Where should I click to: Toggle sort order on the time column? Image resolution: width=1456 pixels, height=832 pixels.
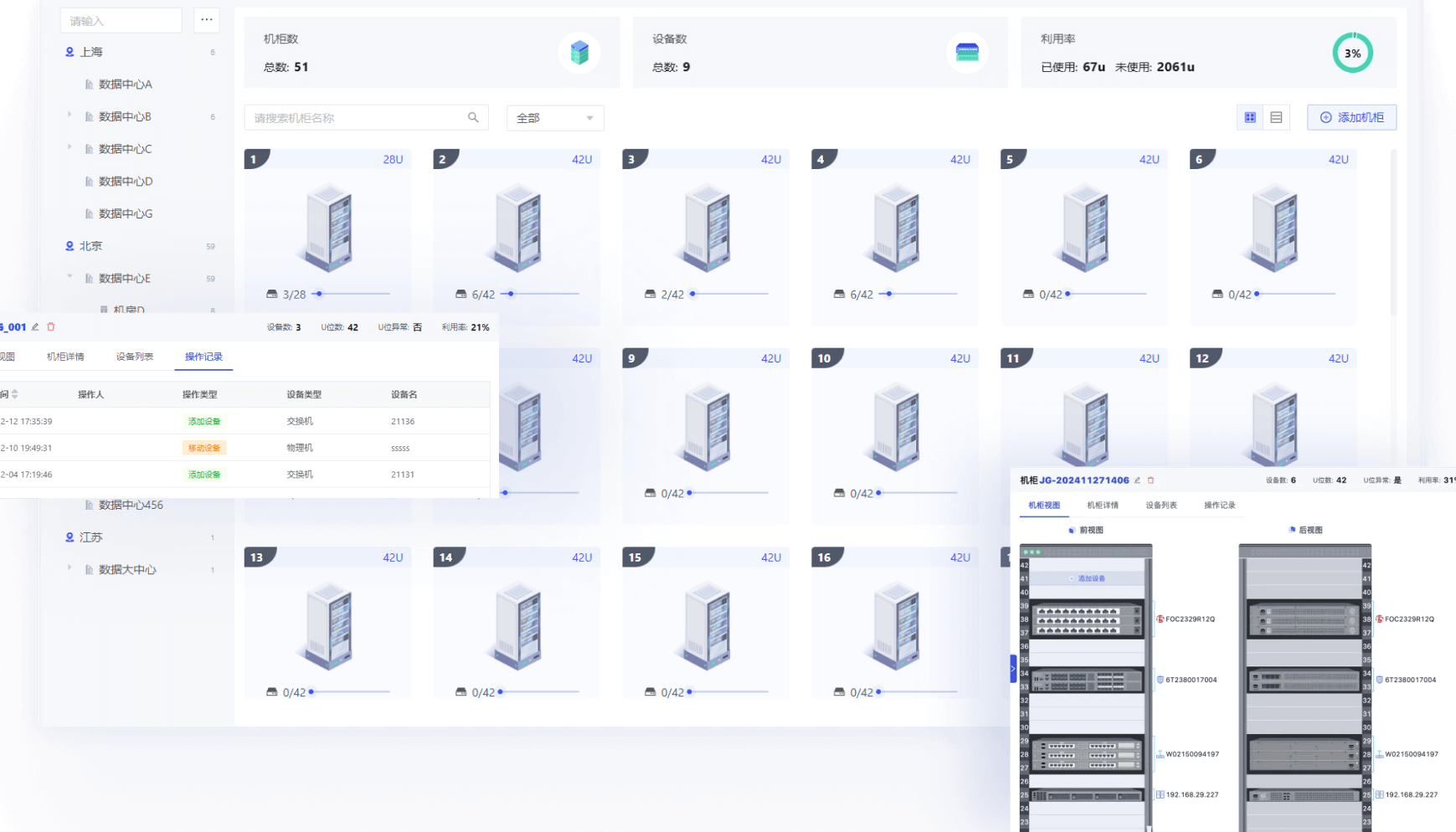coord(14,394)
